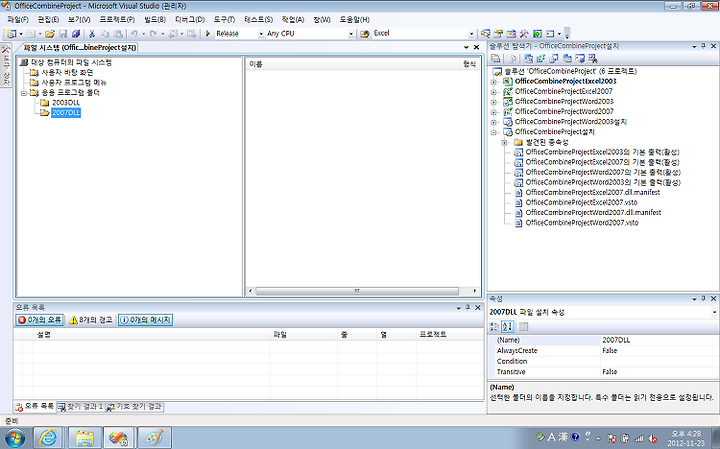Click the (Name) property value field
Image resolution: width=720 pixels, height=449 pixels.
[x=659, y=340]
